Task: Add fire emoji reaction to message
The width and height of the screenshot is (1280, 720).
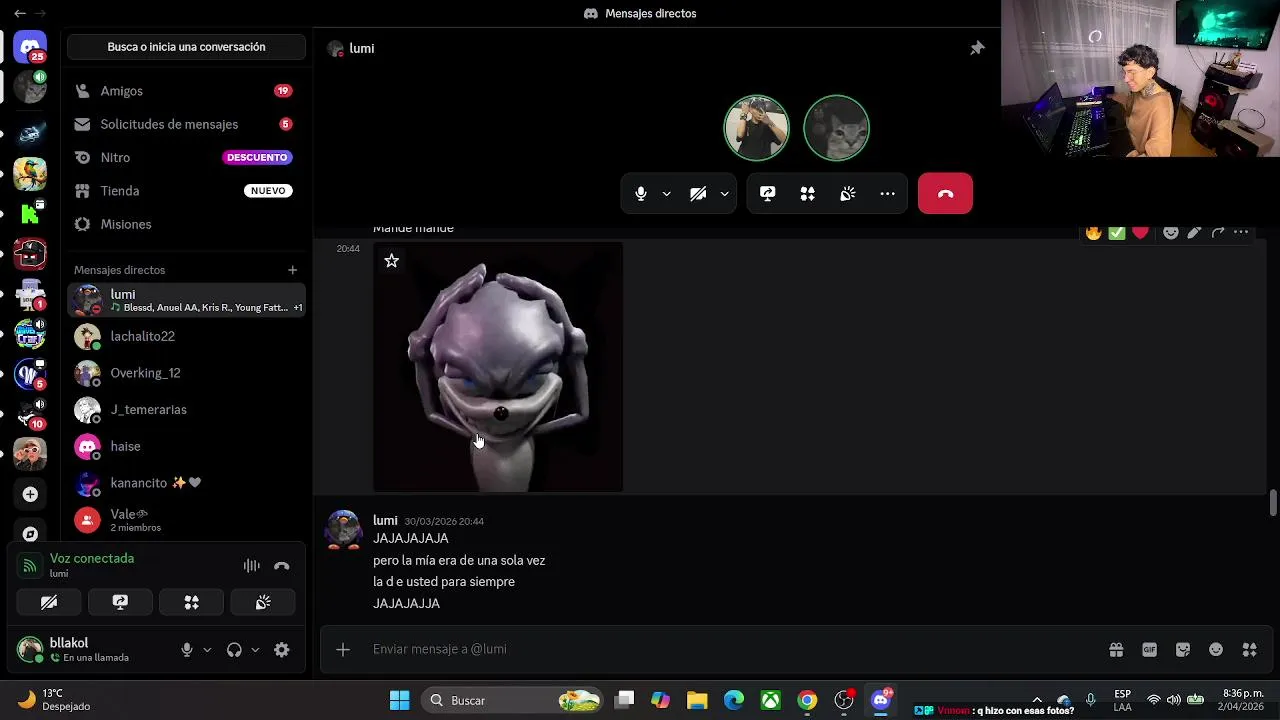Action: click(x=1093, y=232)
